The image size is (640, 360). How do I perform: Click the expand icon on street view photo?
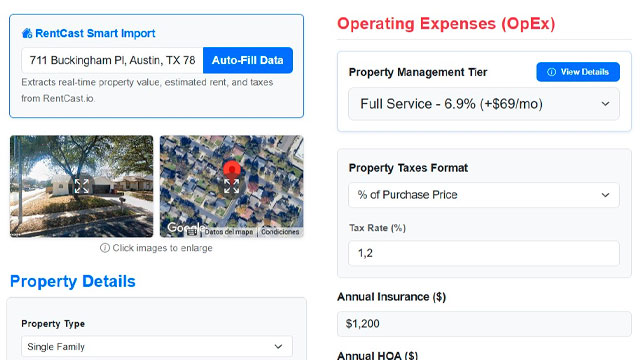point(81,186)
